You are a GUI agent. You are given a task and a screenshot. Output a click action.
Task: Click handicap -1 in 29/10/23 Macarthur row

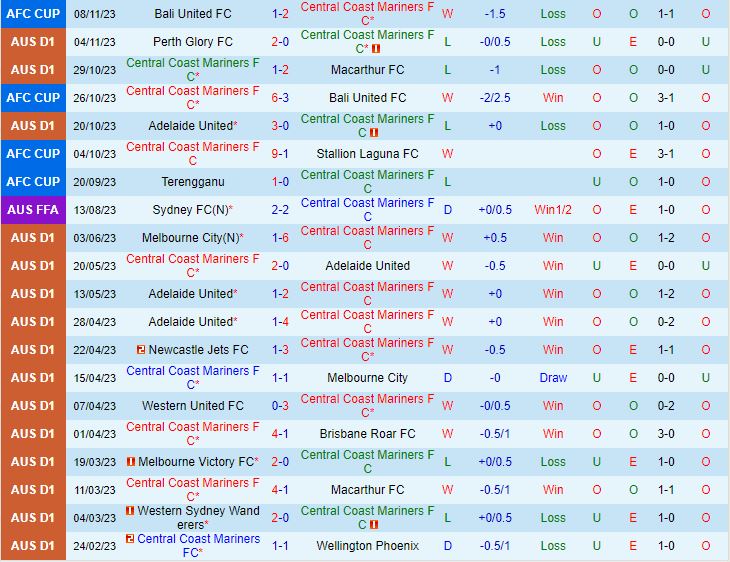(495, 70)
